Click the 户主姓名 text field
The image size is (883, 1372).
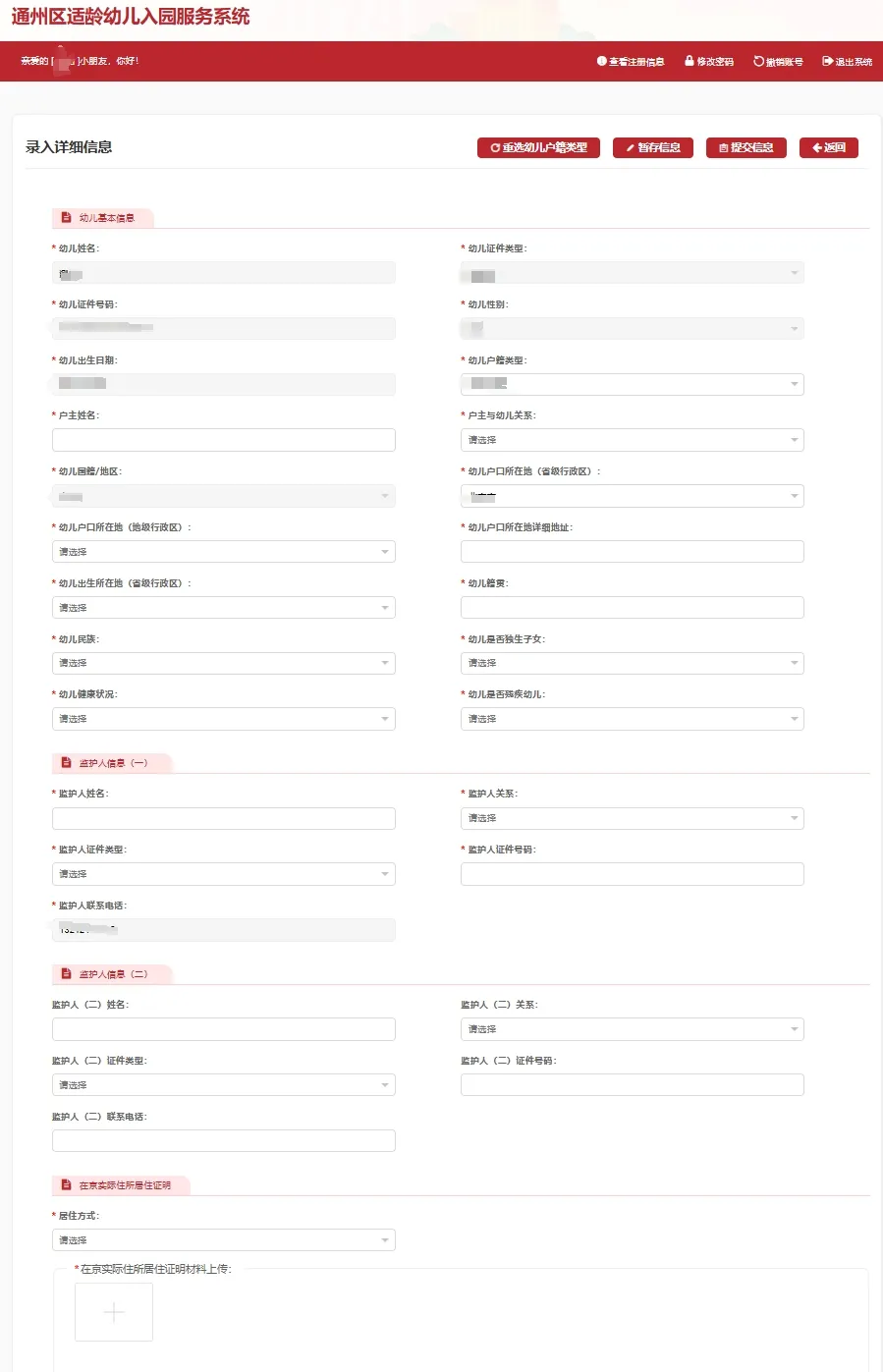click(224, 440)
